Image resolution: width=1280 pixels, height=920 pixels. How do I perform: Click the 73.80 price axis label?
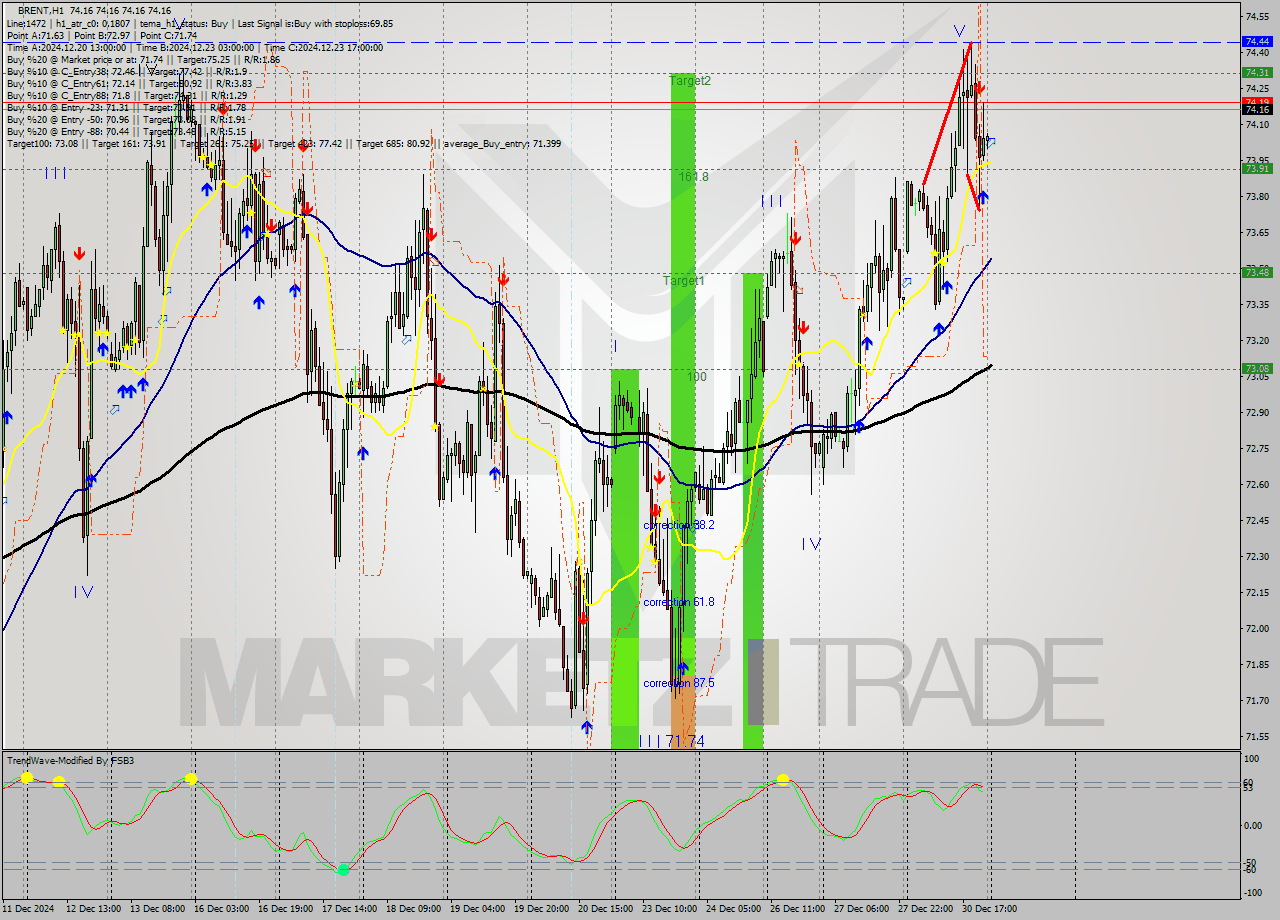(x=1257, y=196)
